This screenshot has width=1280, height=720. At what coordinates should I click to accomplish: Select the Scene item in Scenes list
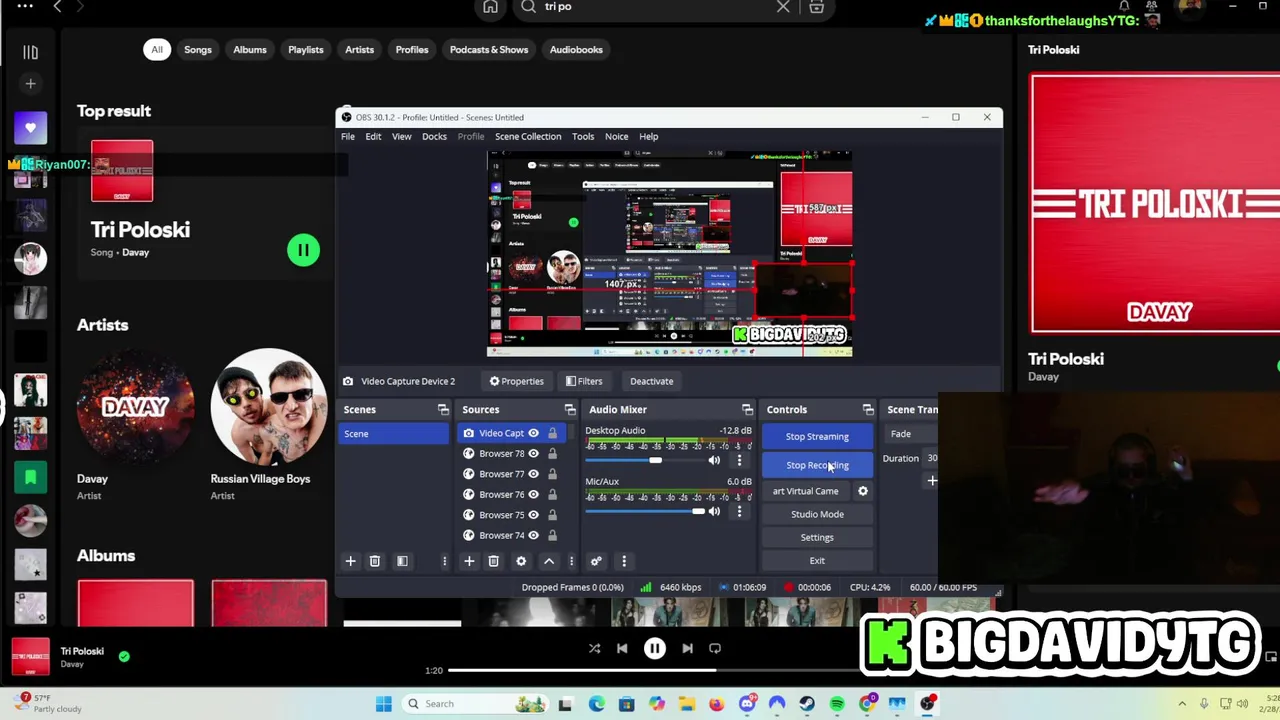click(x=394, y=434)
